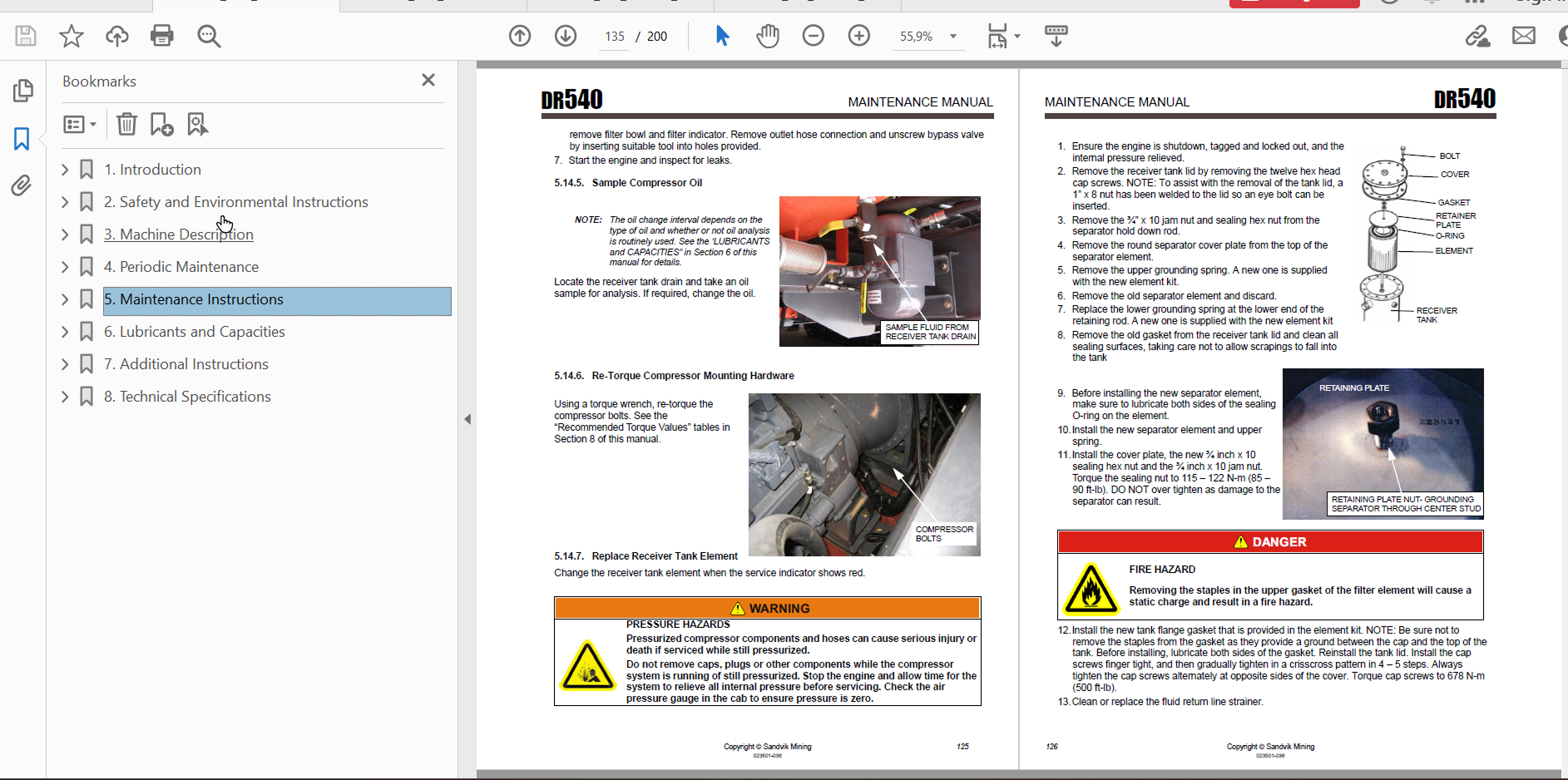Toggle the Attachments paperclip panel
Viewport: 1568px width, 780px height.
(x=22, y=185)
